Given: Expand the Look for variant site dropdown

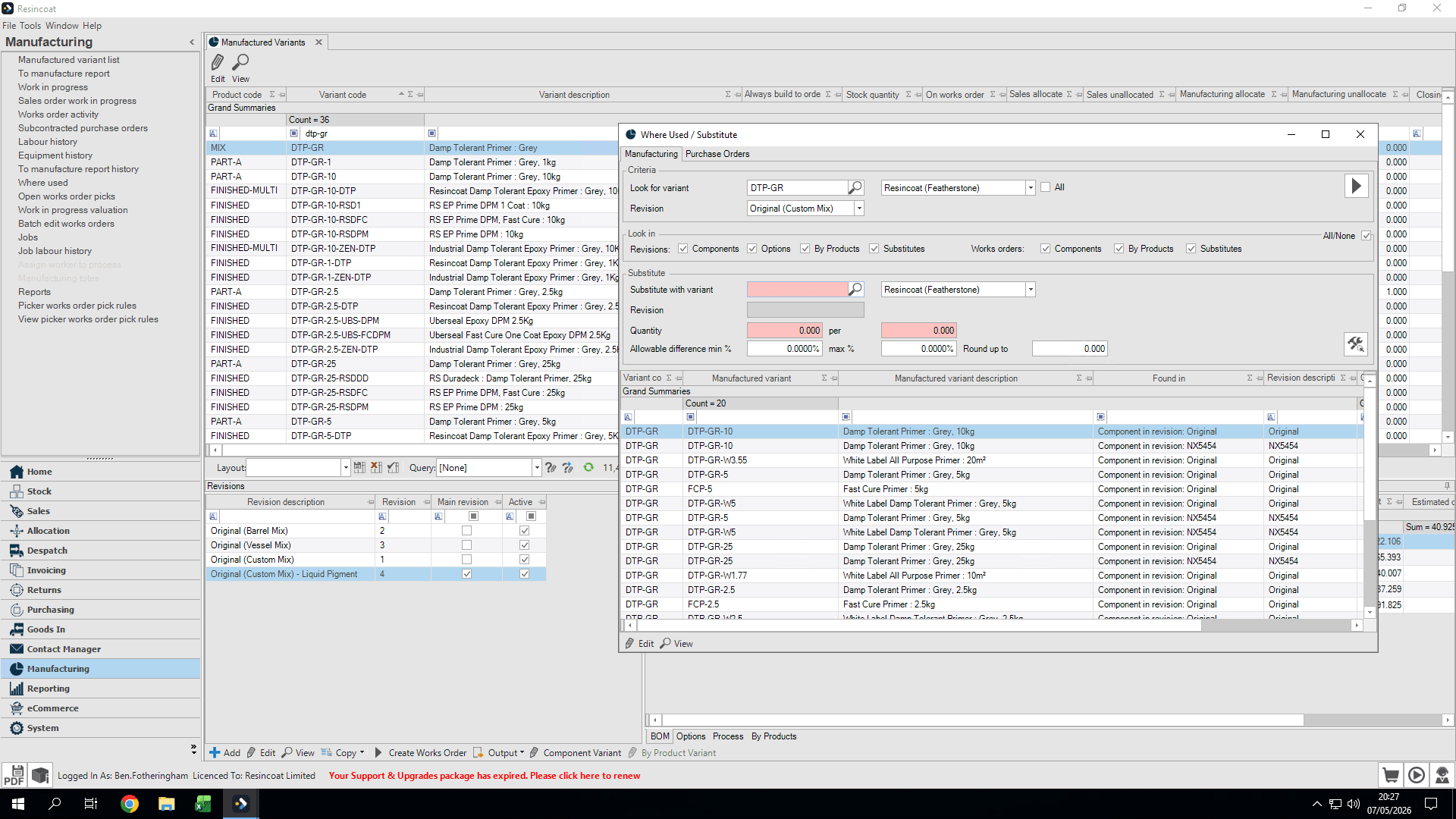Looking at the screenshot, I should pyautogui.click(x=1031, y=188).
